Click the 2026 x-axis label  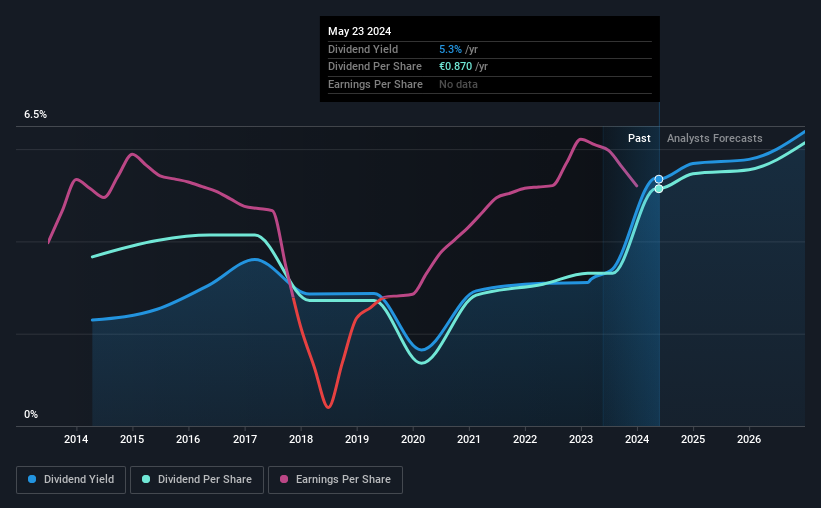(749, 439)
